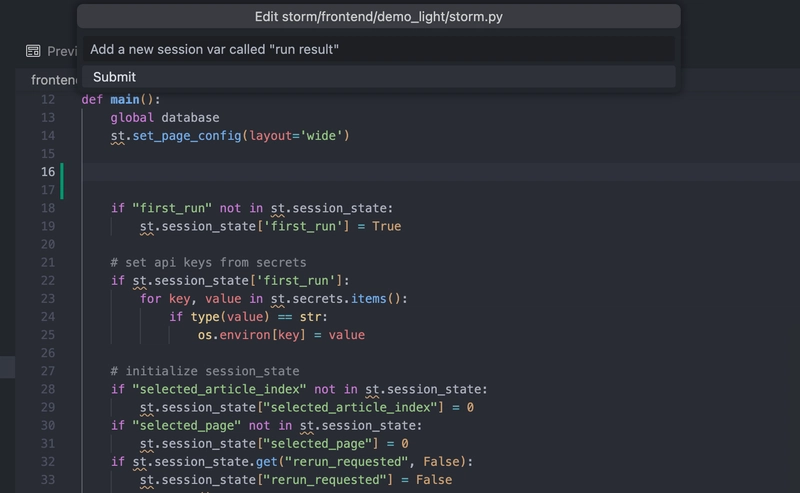
Task: Place cursor on the 'for key, value' loop line
Action: (273, 299)
